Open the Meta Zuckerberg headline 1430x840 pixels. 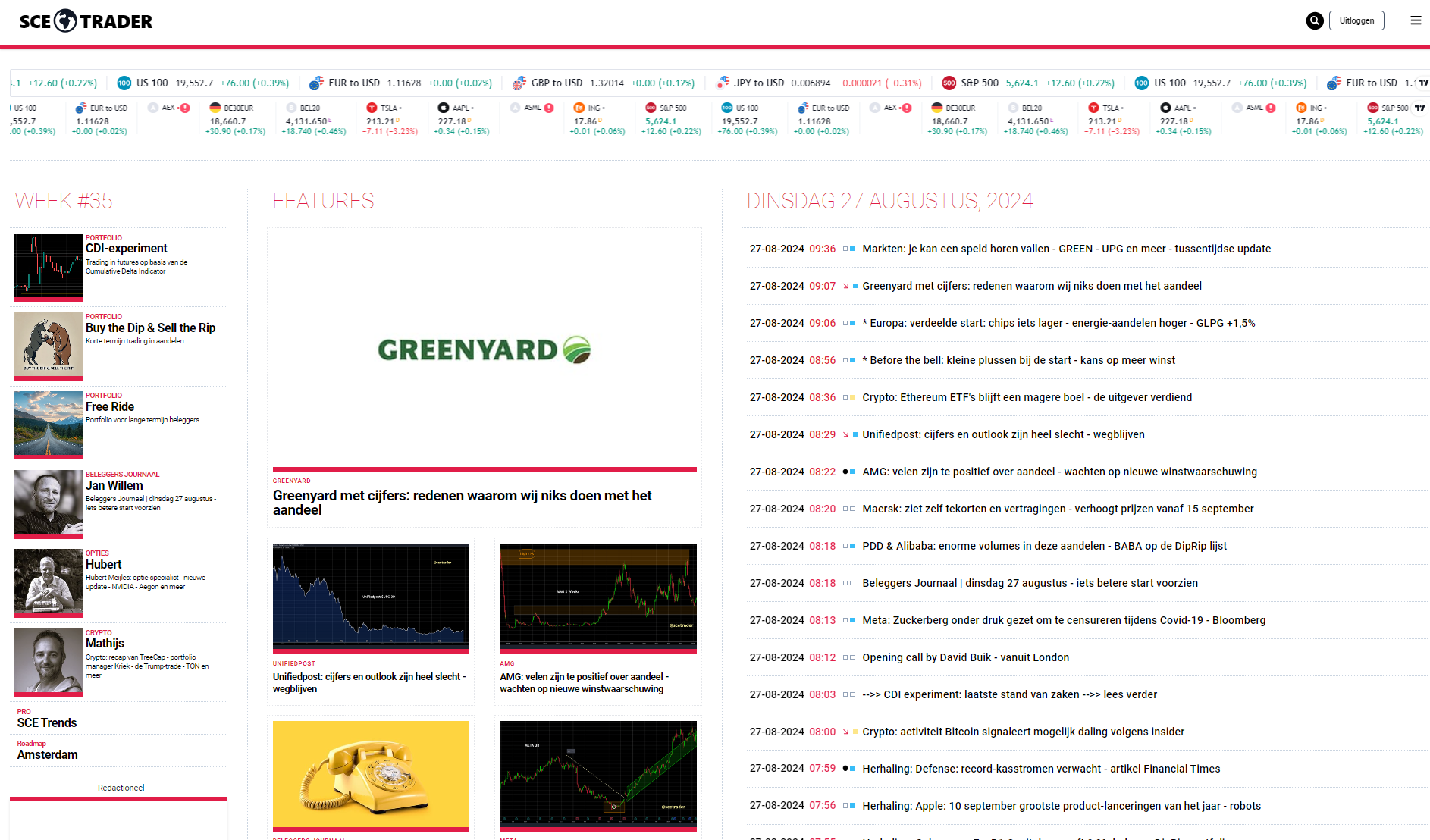[1064, 620]
